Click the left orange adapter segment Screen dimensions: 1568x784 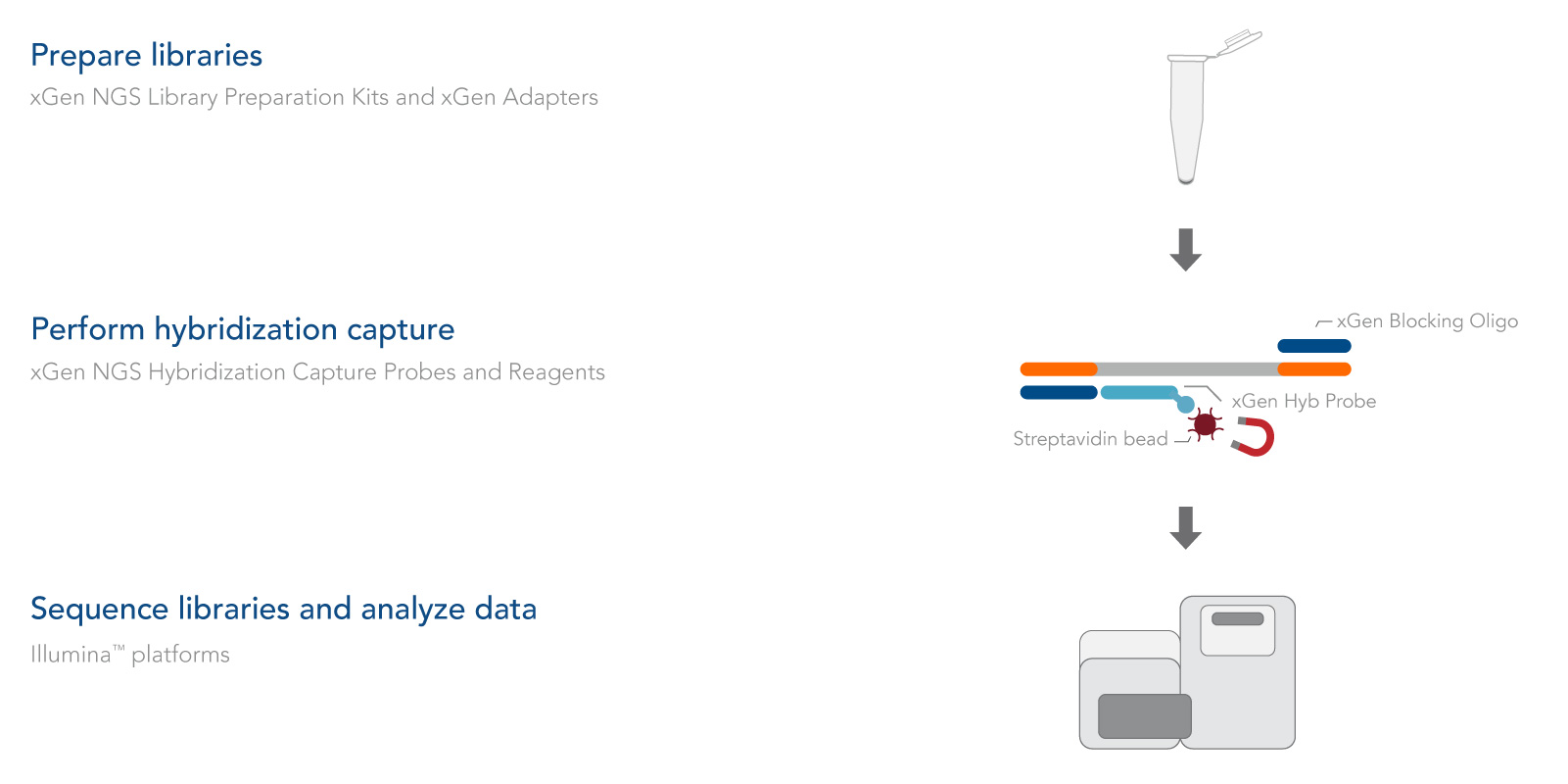[x=1059, y=369]
